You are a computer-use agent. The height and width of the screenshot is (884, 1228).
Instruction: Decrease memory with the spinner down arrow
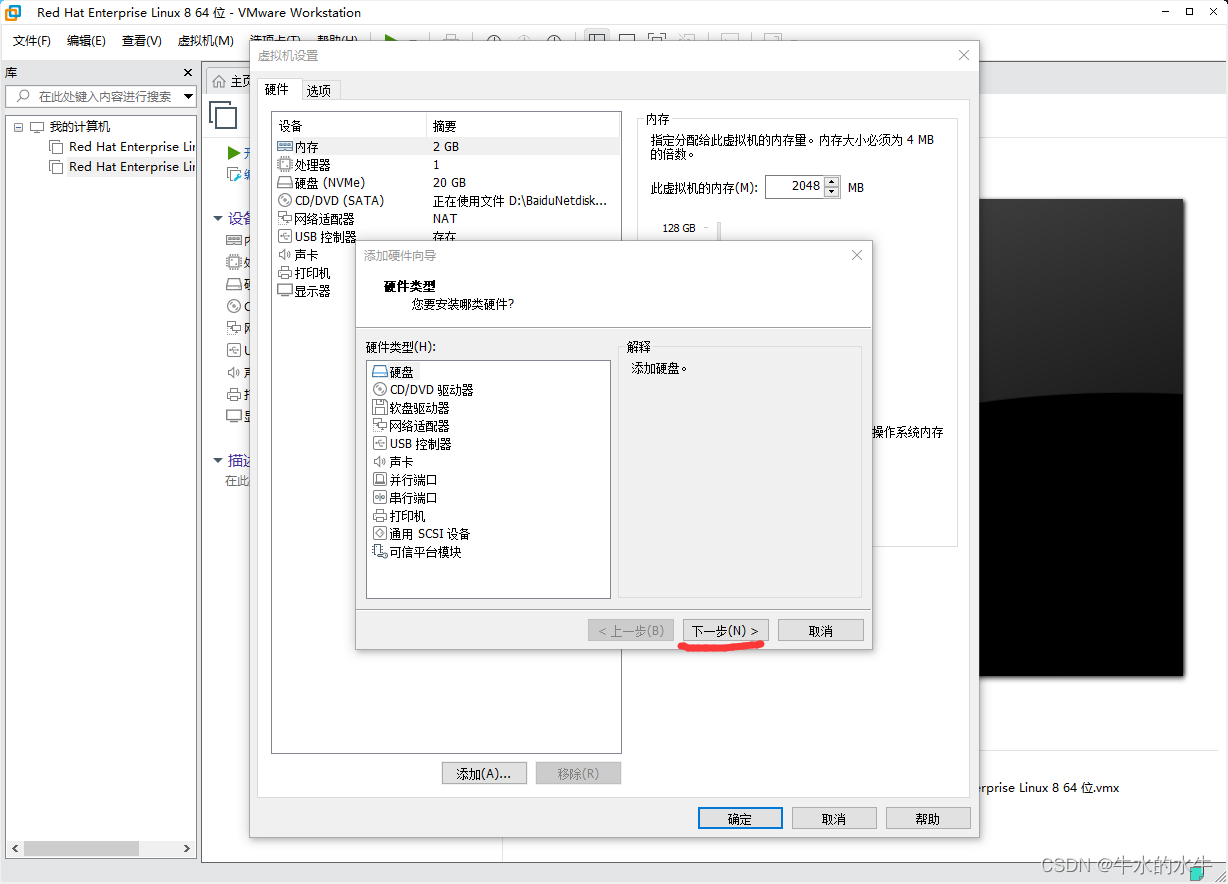(832, 192)
